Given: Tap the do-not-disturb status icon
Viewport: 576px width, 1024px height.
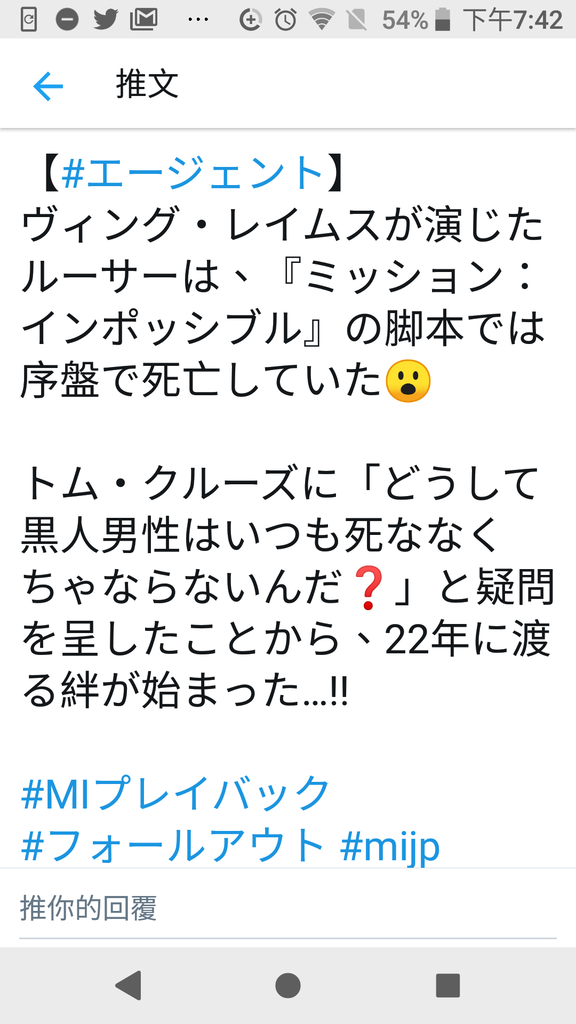Looking at the screenshot, I should [67, 20].
